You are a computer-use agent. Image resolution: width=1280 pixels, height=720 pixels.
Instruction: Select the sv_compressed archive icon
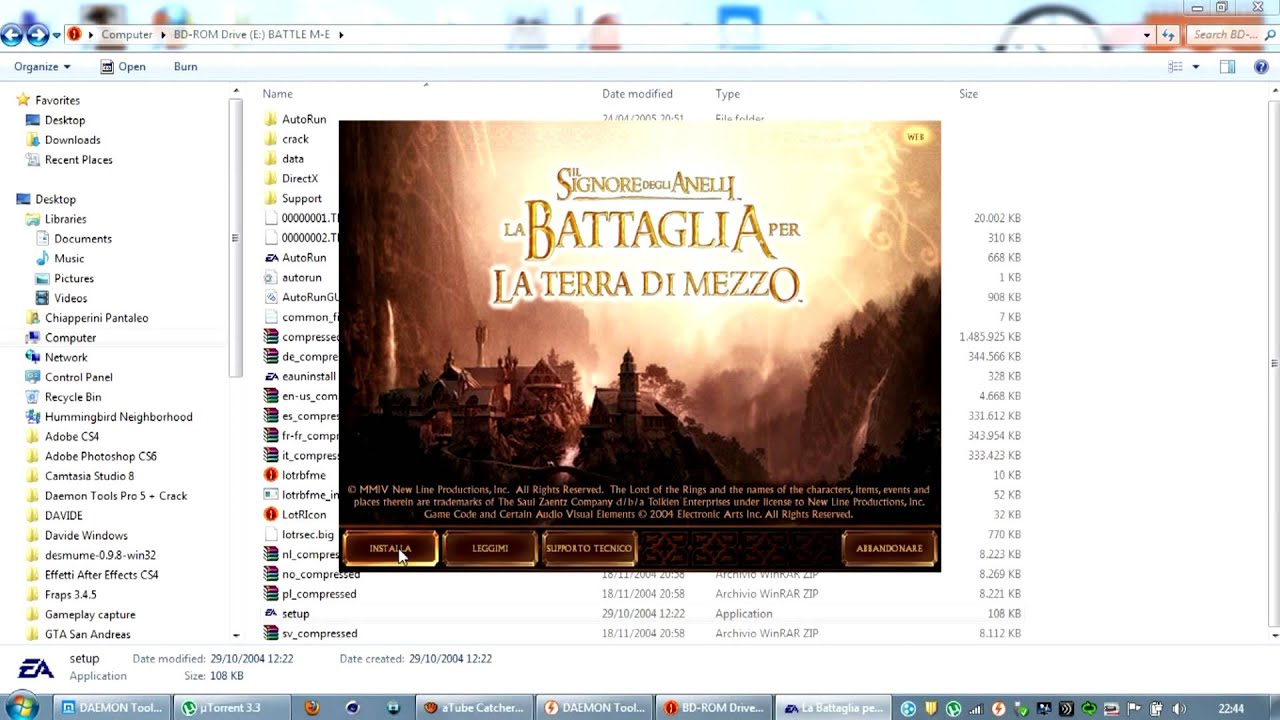pyautogui.click(x=270, y=634)
